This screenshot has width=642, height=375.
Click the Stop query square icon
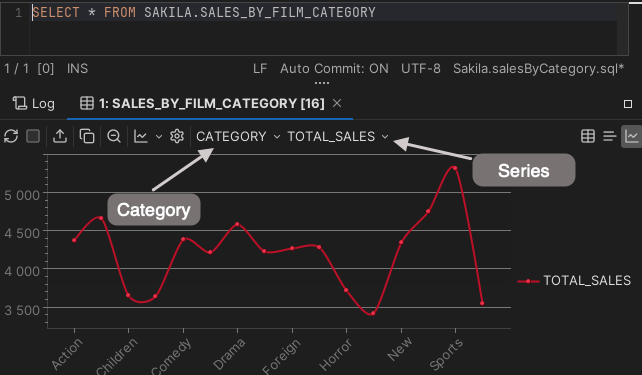click(33, 136)
